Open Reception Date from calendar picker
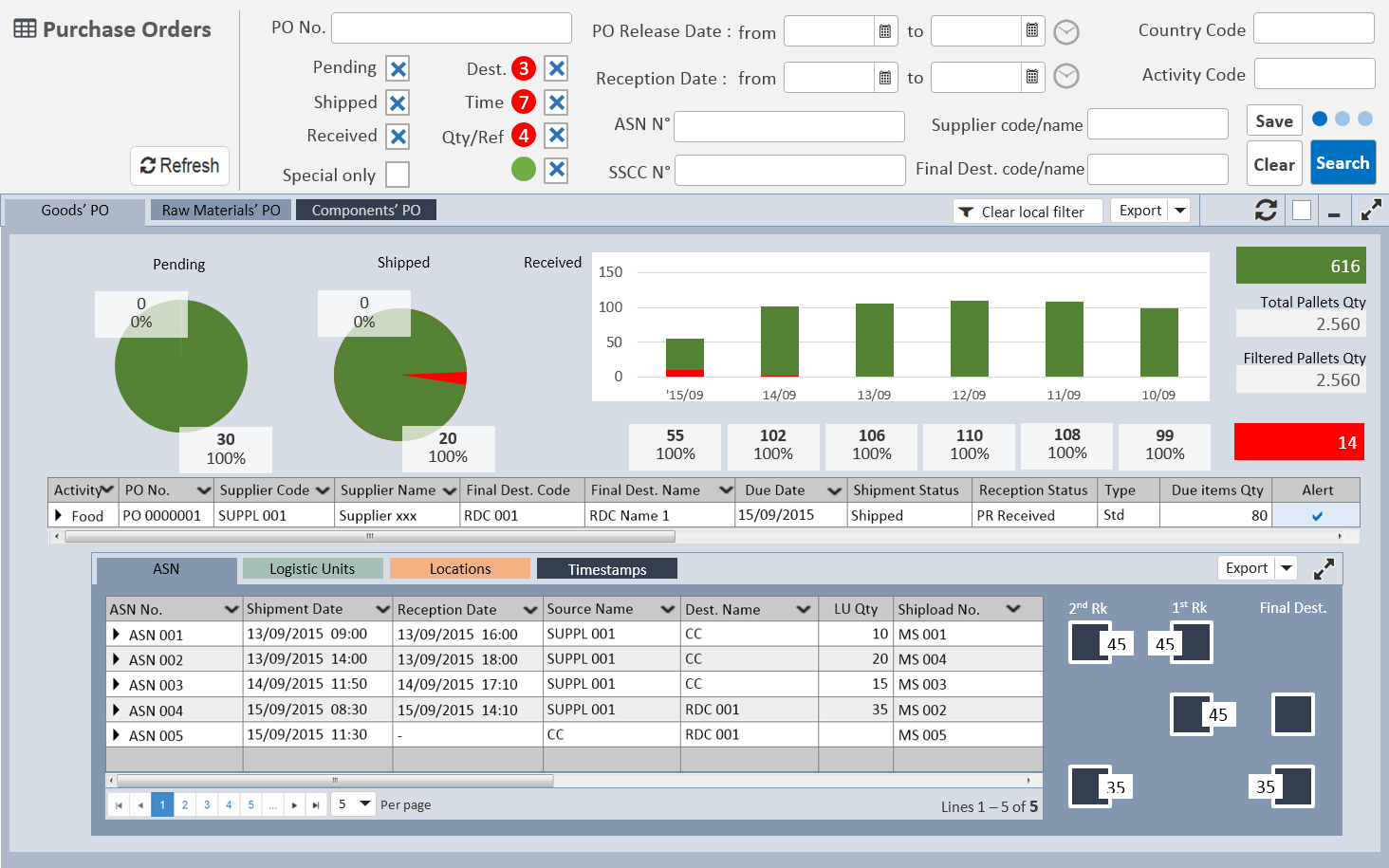1389x868 pixels. pyautogui.click(x=884, y=77)
